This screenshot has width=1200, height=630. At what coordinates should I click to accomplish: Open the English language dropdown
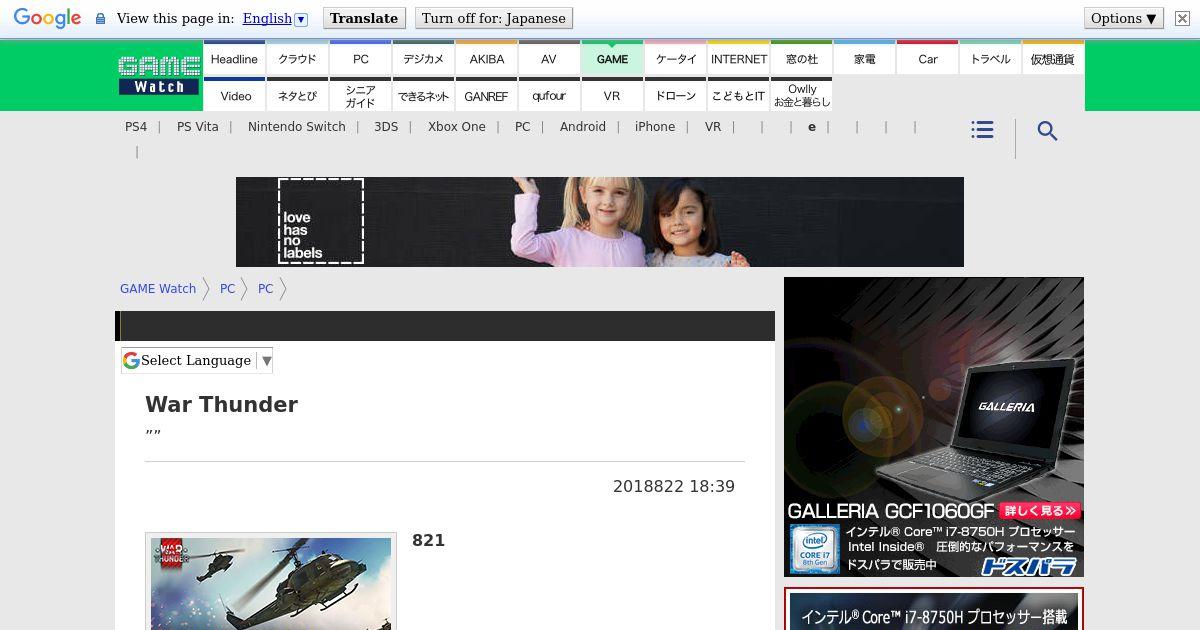[x=275, y=18]
